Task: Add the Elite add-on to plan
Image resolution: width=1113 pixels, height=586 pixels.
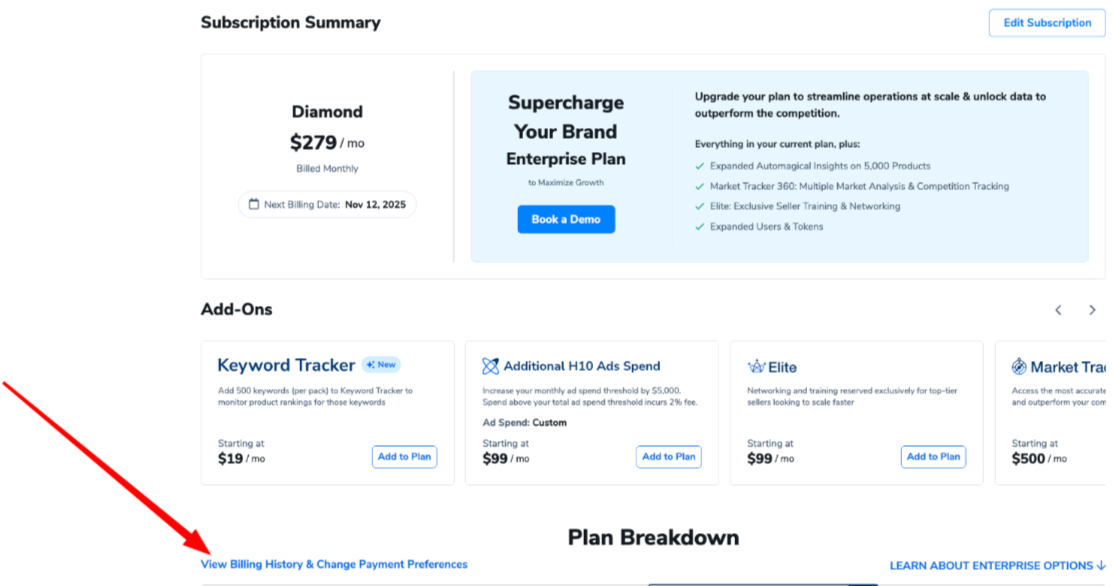Action: click(x=933, y=457)
